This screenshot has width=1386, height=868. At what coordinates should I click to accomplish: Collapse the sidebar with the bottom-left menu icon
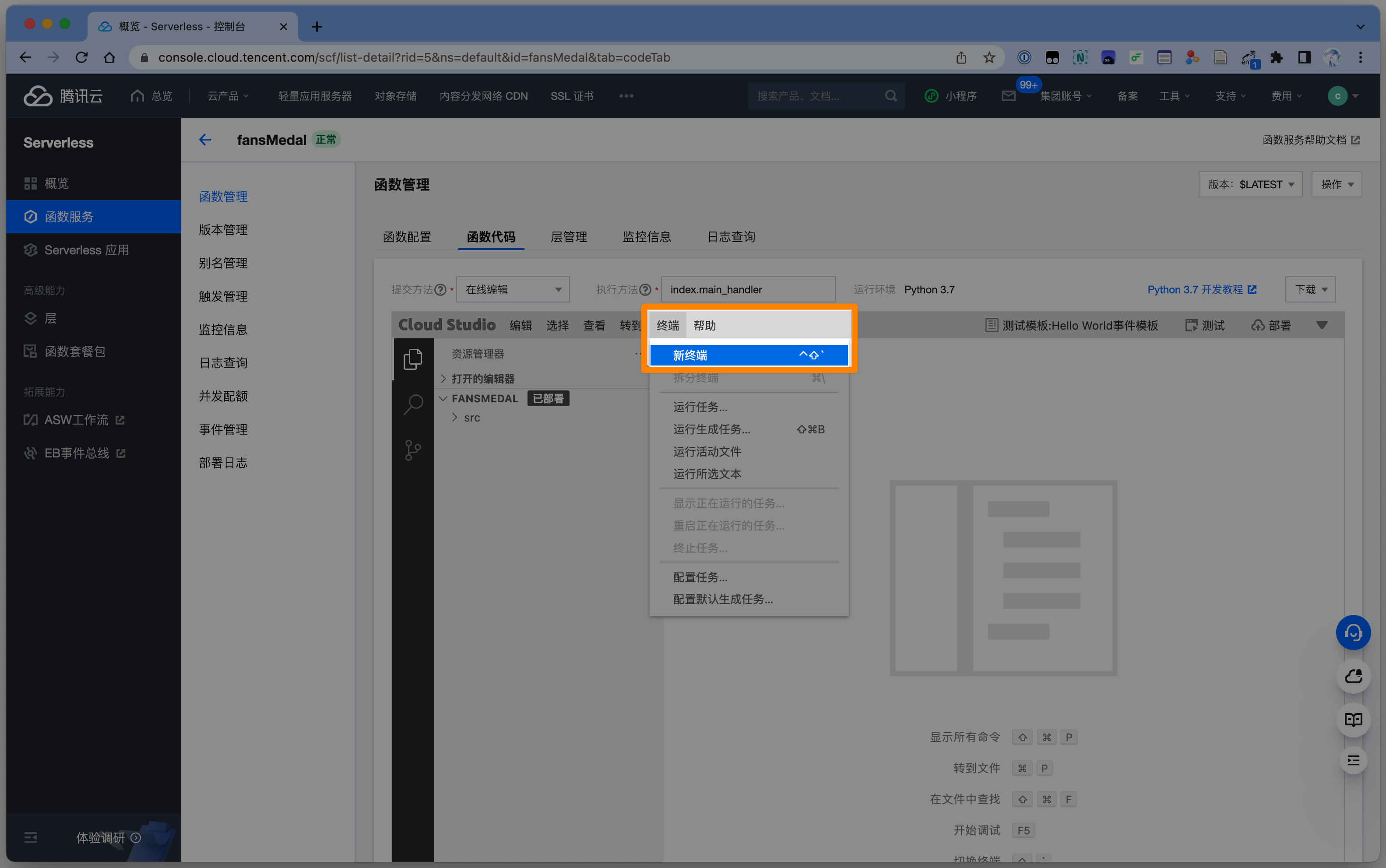(31, 837)
